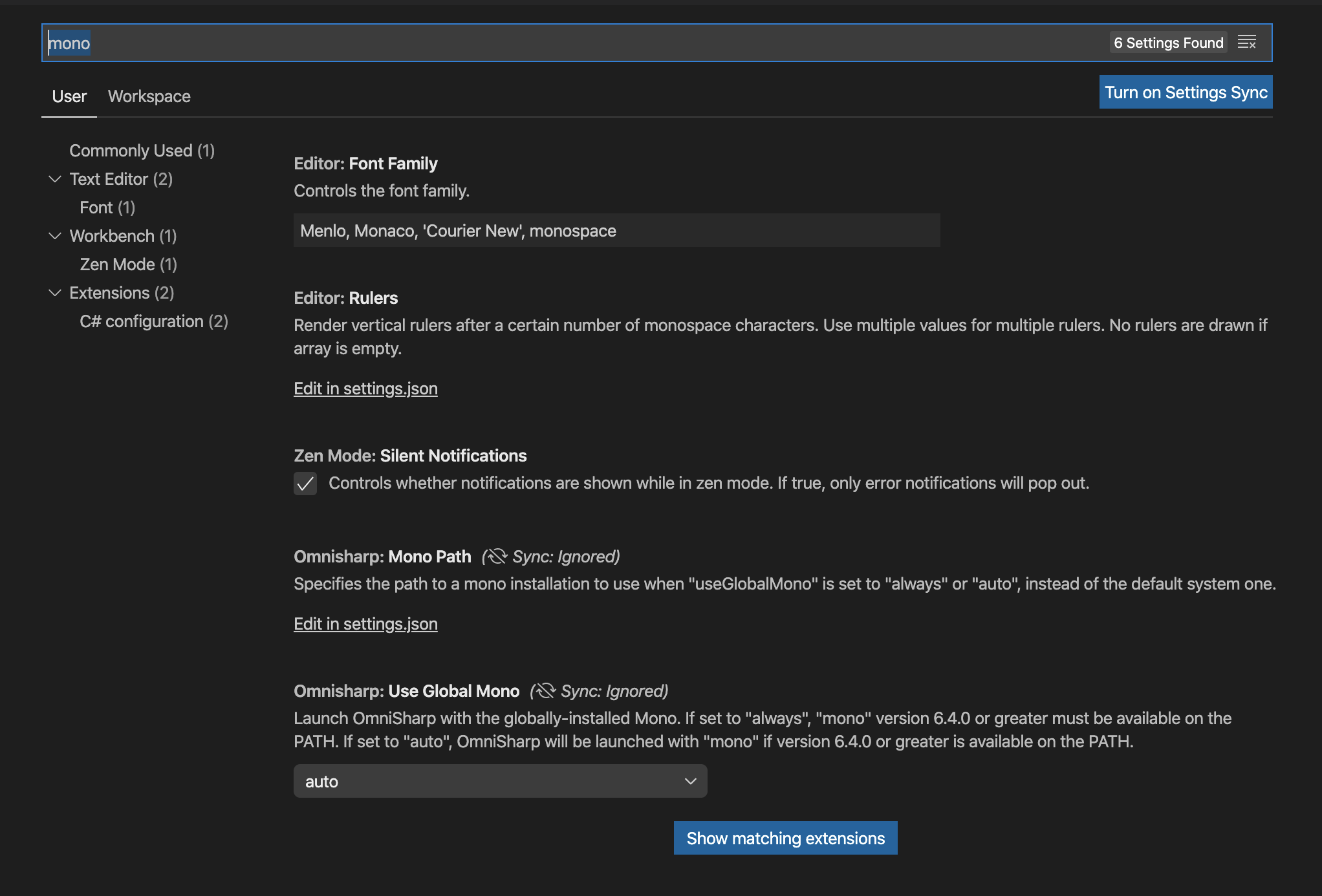Open Edit in settings.json under Mono Path
The image size is (1322, 896).
pos(365,624)
